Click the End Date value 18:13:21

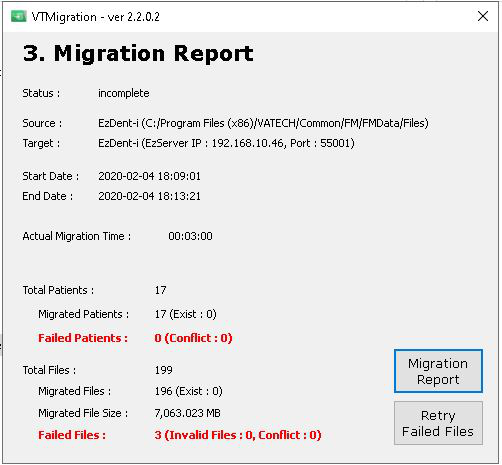pyautogui.click(x=149, y=196)
